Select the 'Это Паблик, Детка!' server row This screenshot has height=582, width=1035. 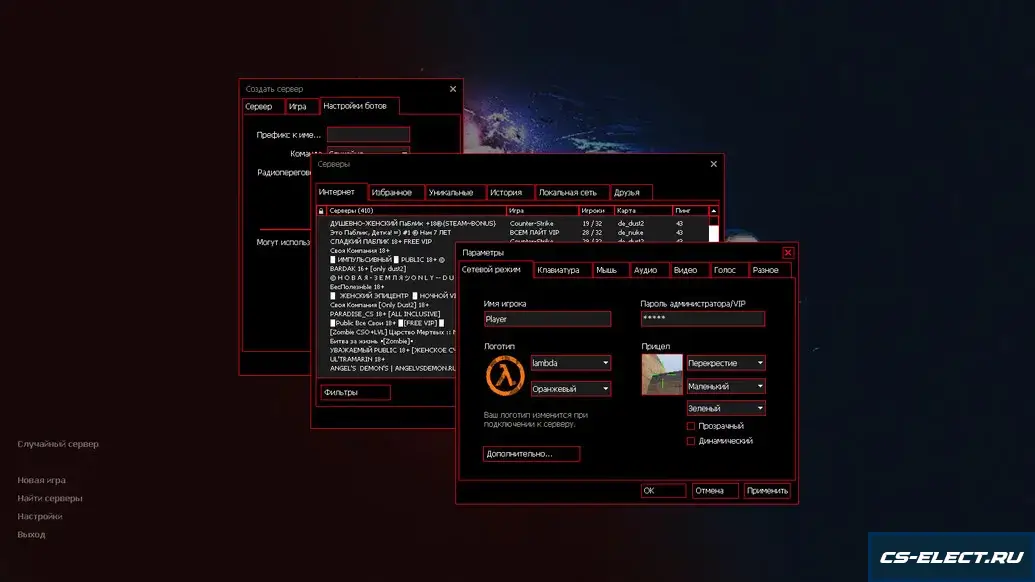pos(513,233)
